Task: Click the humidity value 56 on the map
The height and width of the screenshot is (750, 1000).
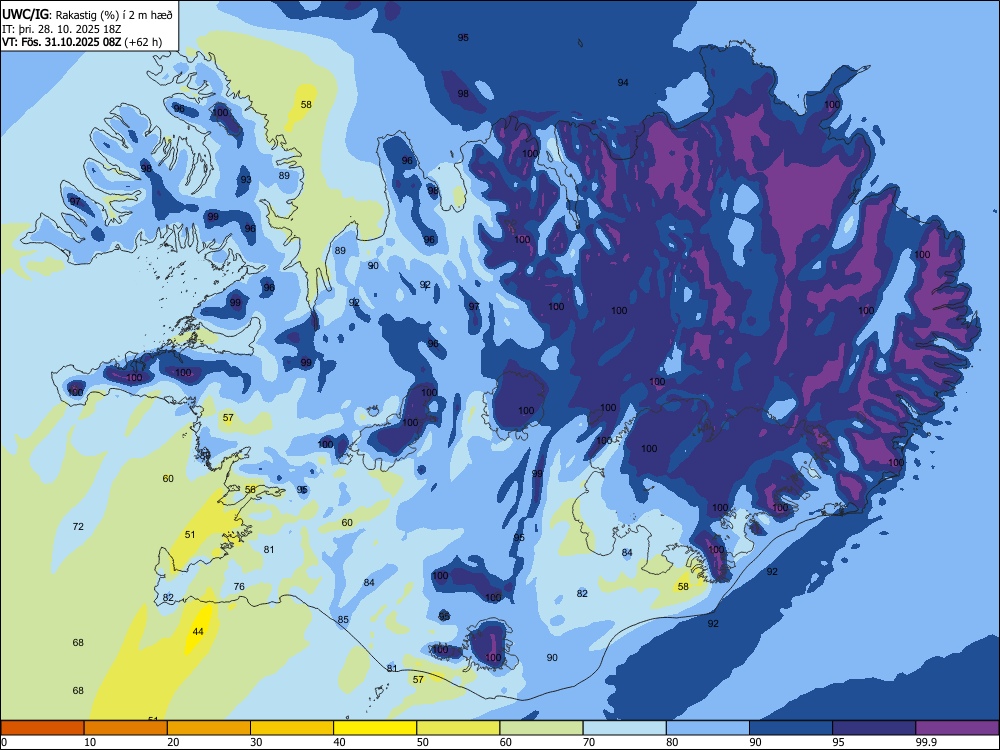Action: tap(250, 490)
